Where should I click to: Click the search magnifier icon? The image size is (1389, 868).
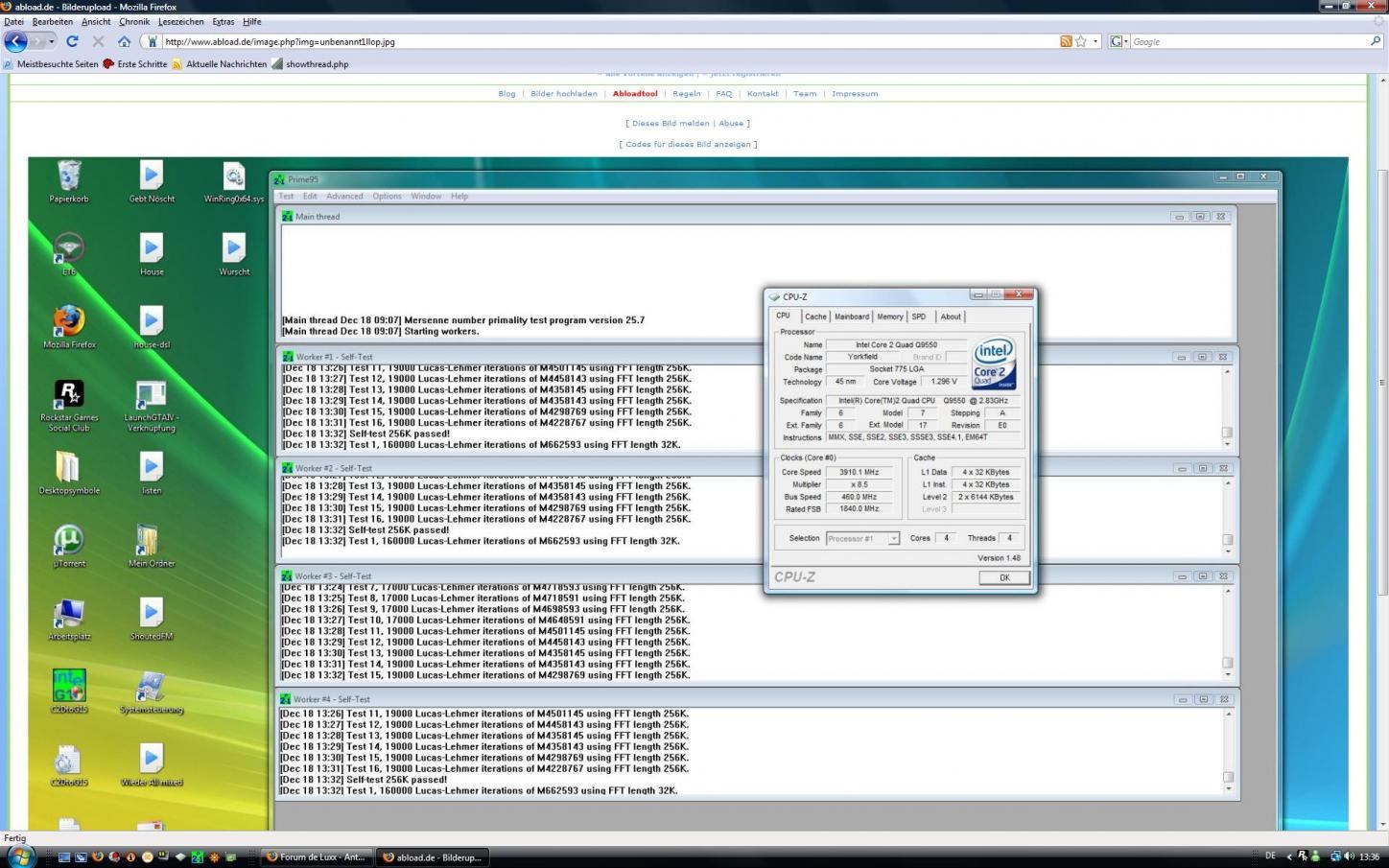coord(1376,41)
